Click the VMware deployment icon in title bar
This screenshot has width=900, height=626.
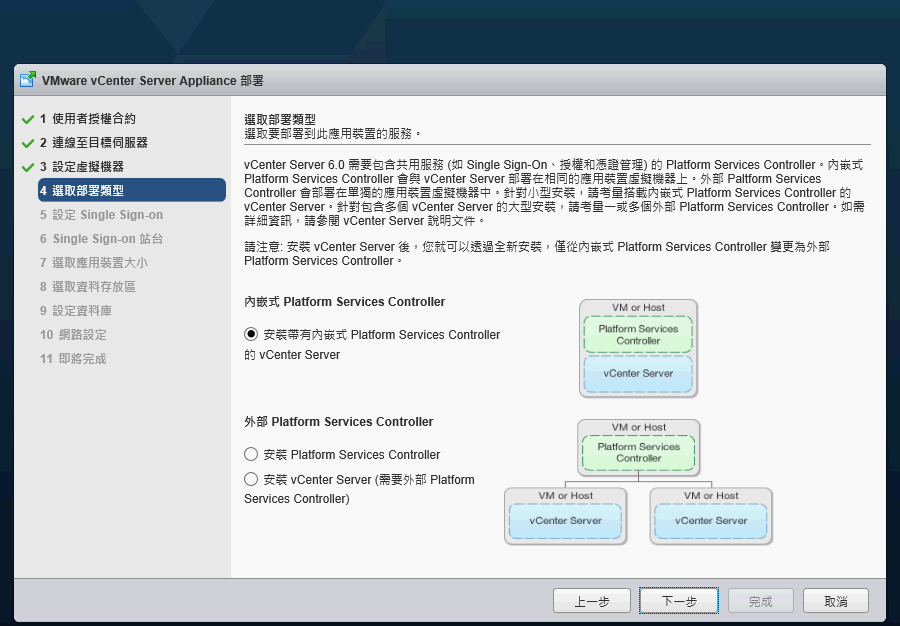tap(28, 79)
